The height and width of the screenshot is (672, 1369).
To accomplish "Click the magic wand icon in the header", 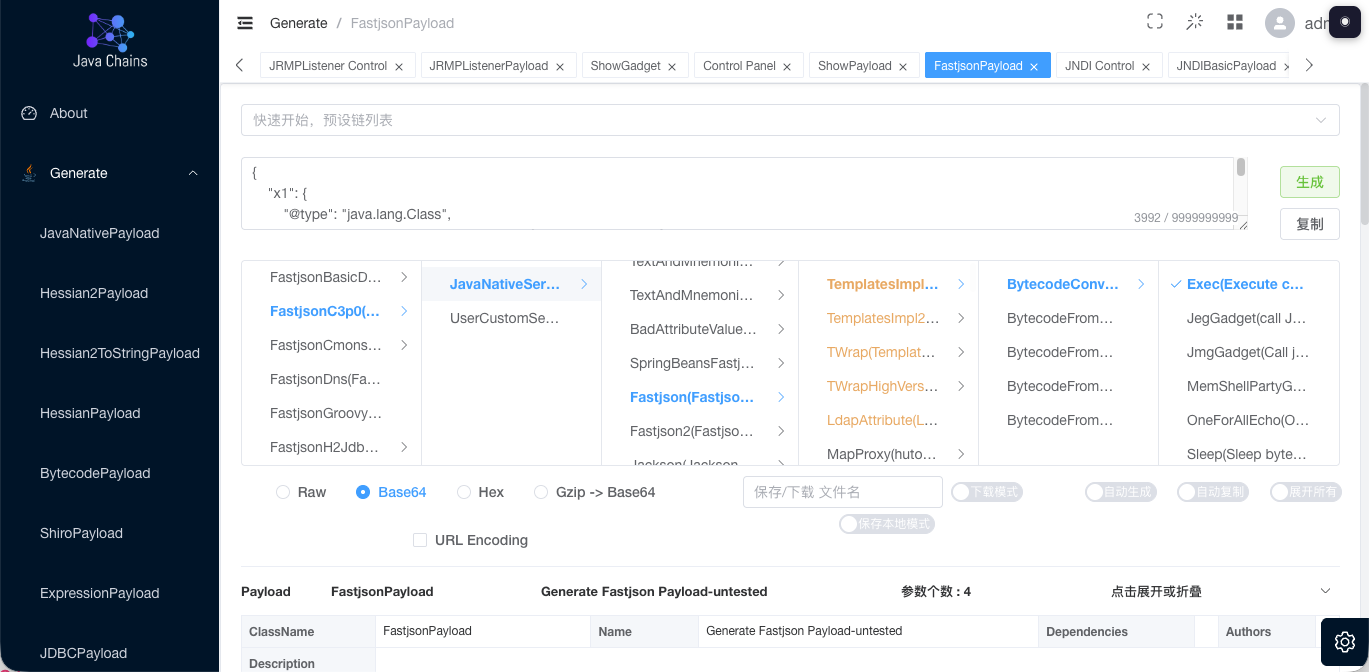I will [x=1195, y=22].
